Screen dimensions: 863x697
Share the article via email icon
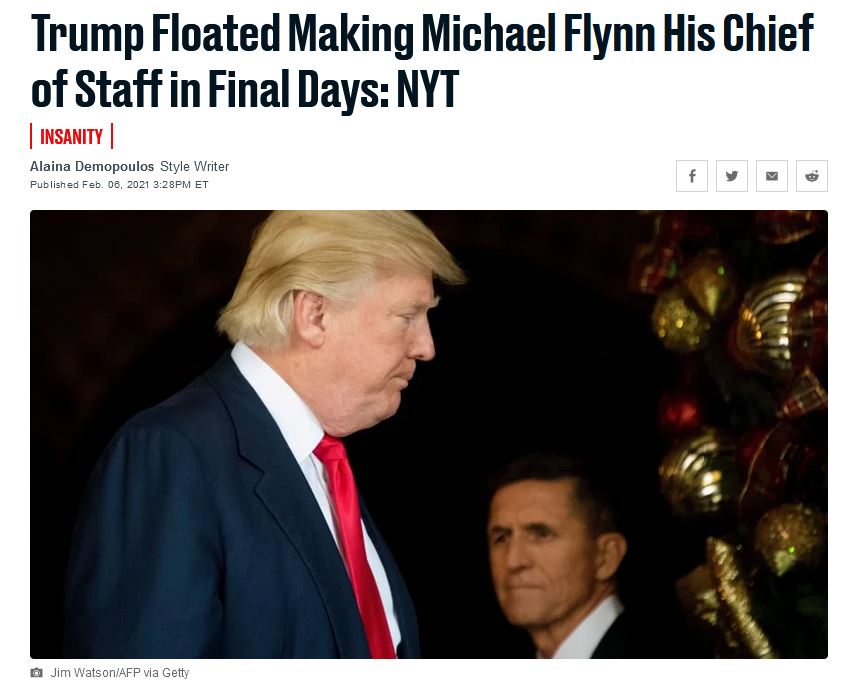pos(772,176)
